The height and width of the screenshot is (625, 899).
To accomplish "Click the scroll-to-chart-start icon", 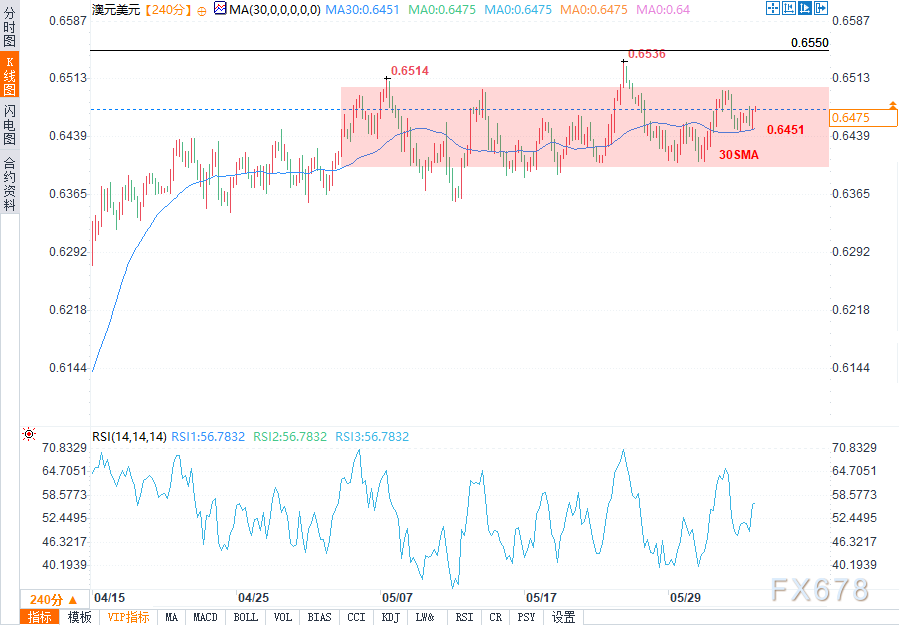I will 788,8.
